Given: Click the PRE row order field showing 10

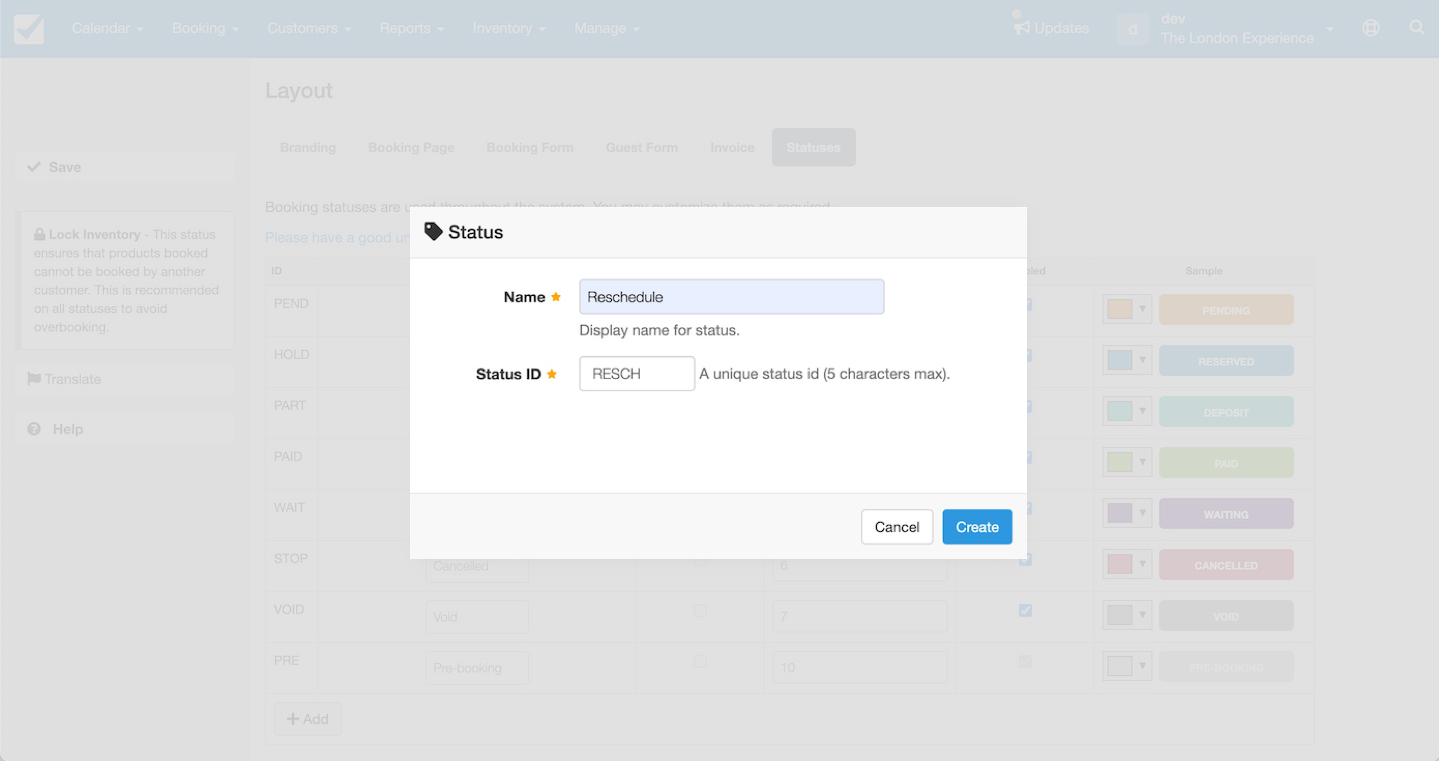Looking at the screenshot, I should [x=860, y=668].
